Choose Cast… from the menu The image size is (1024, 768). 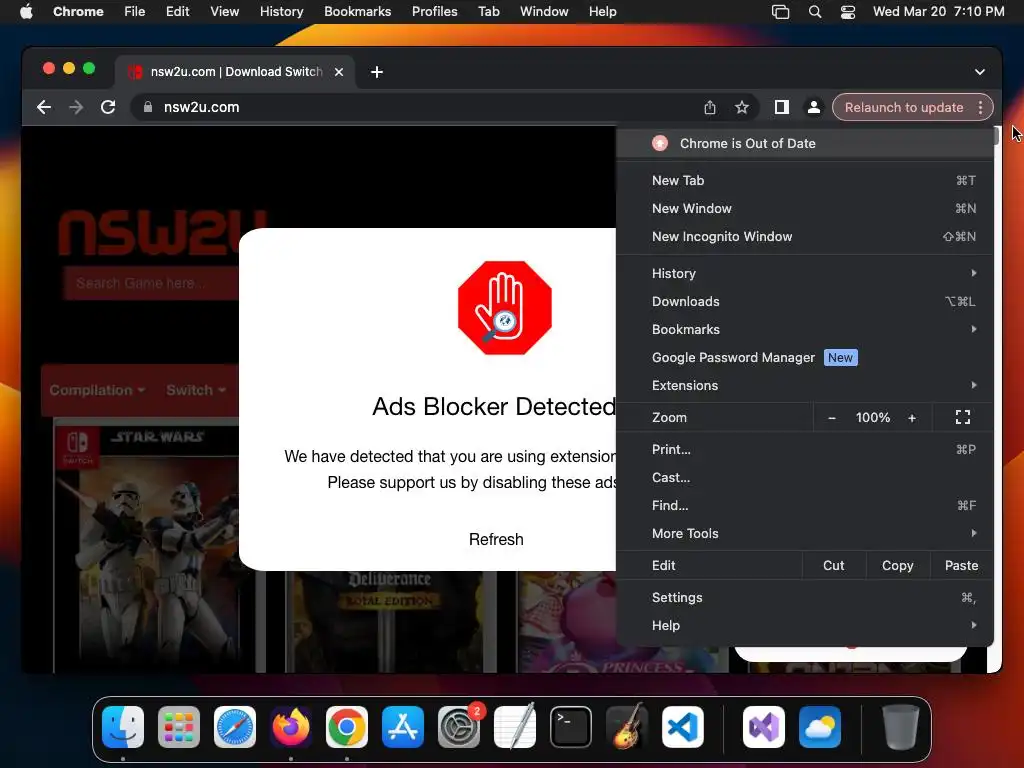[805, 477]
